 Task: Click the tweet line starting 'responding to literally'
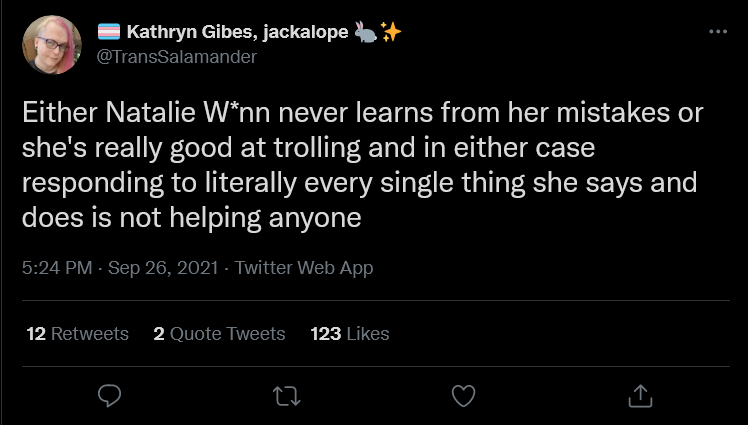[359, 183]
